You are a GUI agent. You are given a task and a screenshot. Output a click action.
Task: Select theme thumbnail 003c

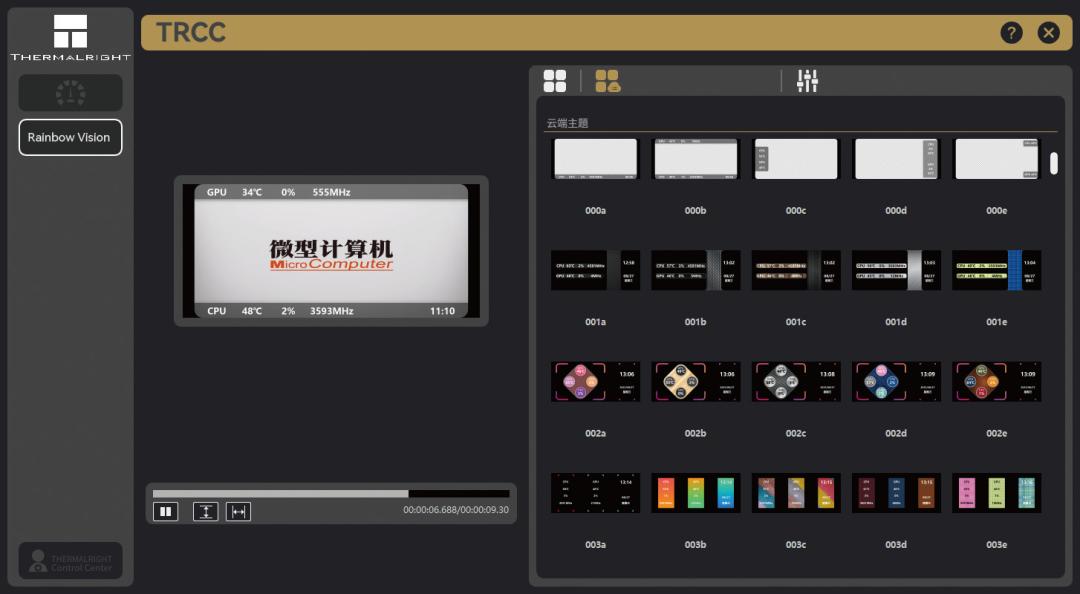pyautogui.click(x=796, y=493)
